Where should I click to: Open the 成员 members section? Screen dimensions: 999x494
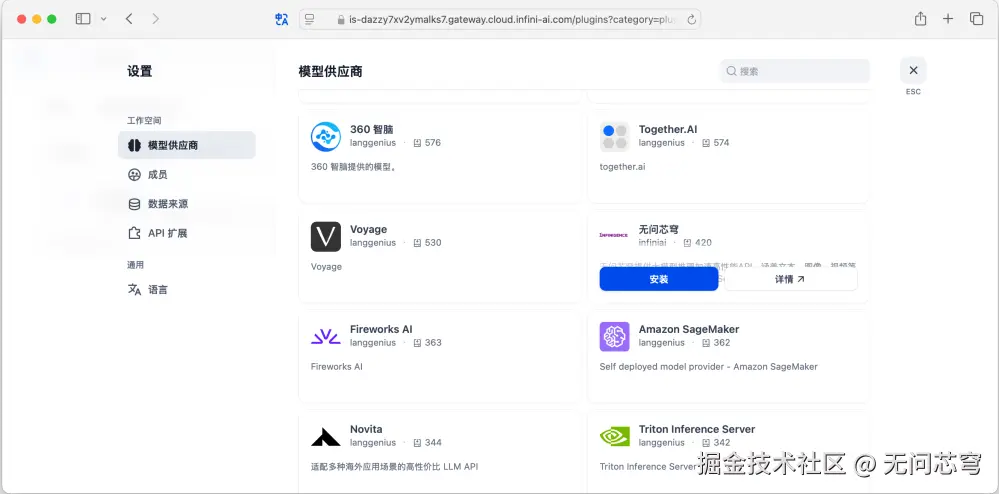pos(187,175)
